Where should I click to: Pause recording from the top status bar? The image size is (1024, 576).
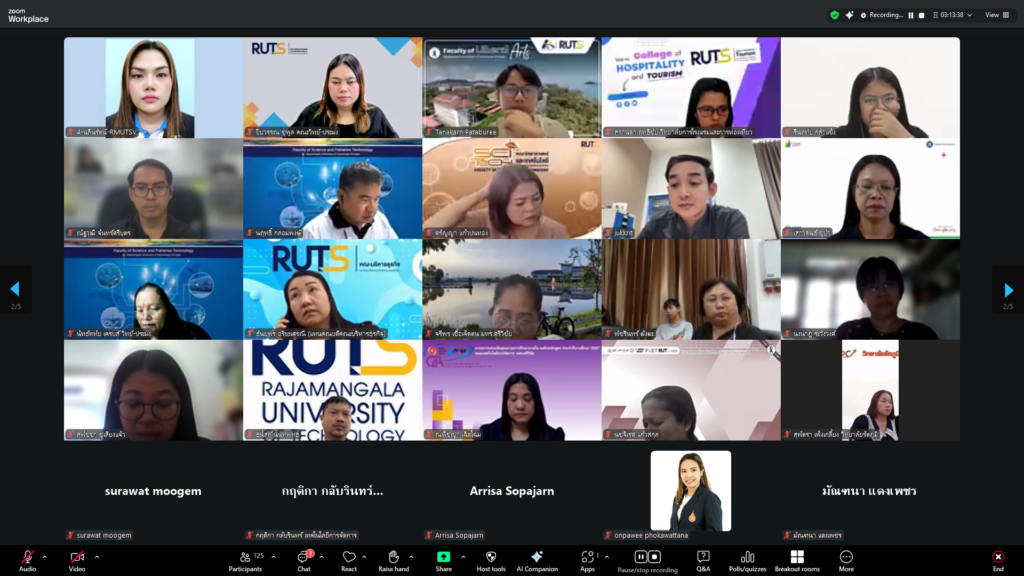pyautogui.click(x=909, y=15)
